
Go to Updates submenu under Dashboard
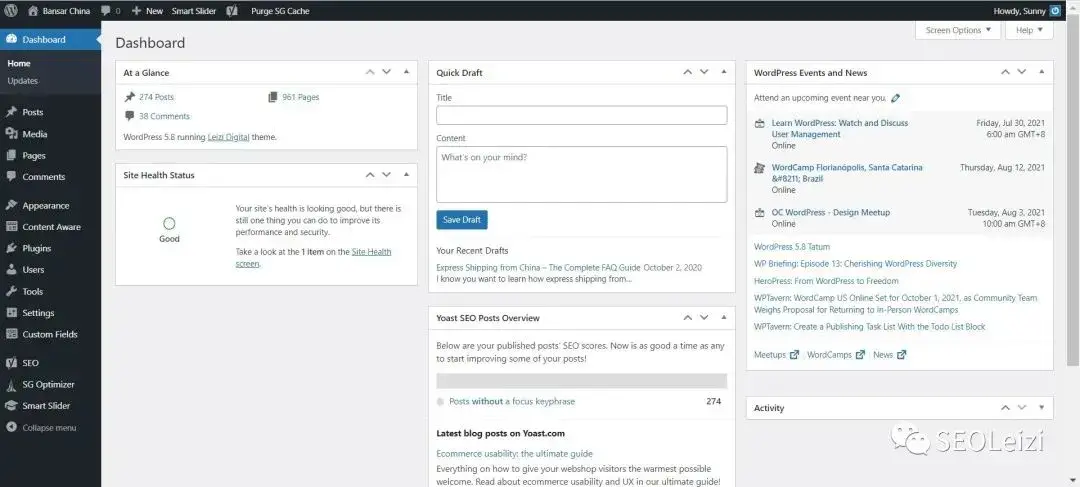(22, 80)
